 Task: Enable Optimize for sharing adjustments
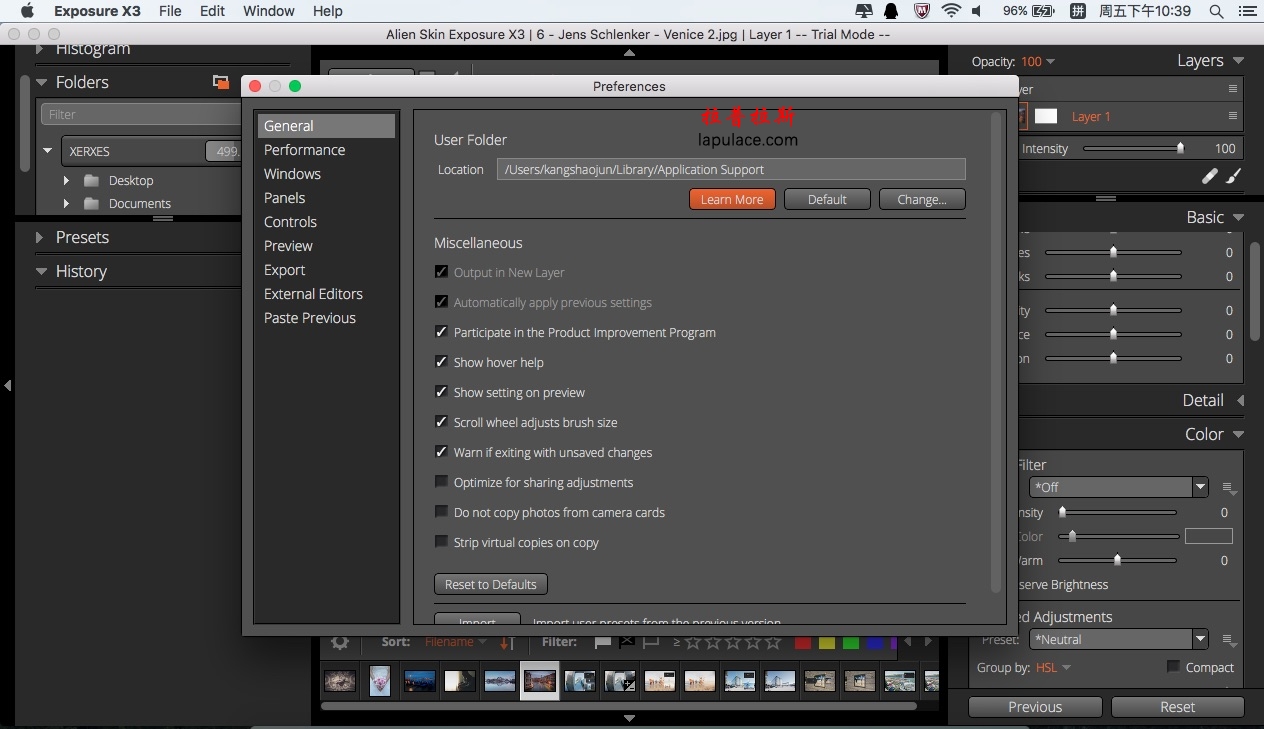441,482
